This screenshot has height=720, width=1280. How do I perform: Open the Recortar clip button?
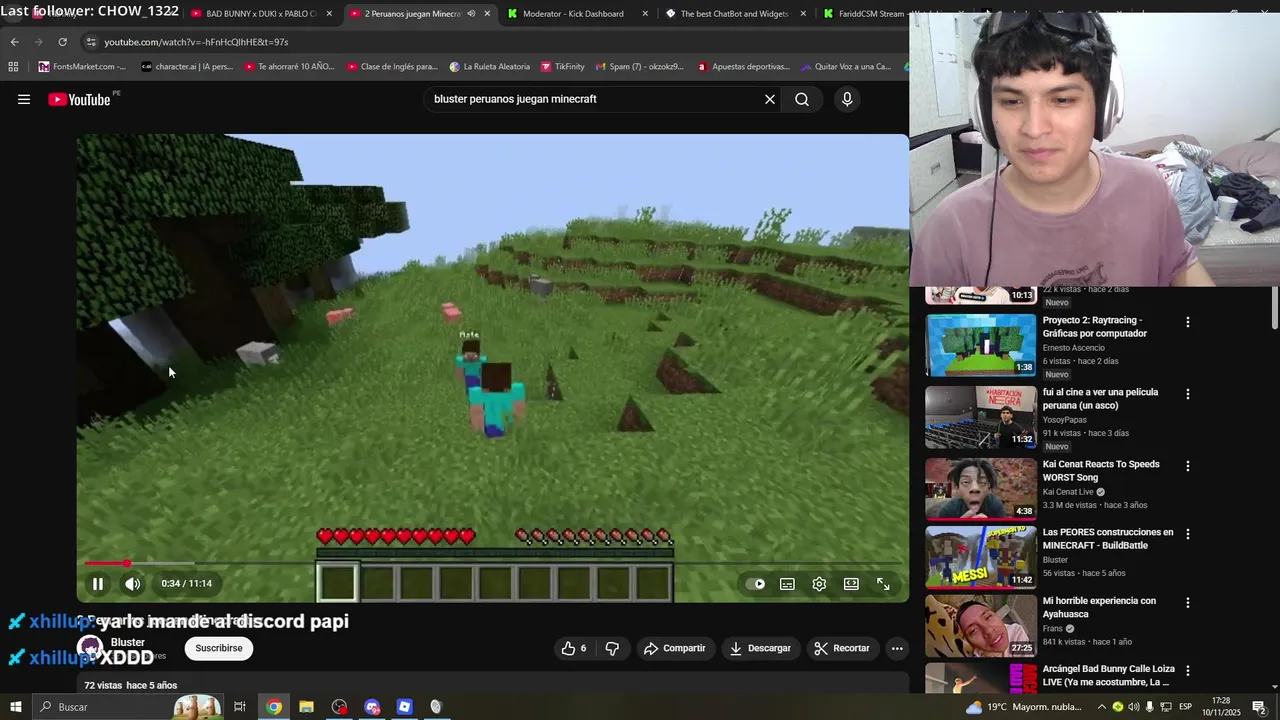(842, 648)
